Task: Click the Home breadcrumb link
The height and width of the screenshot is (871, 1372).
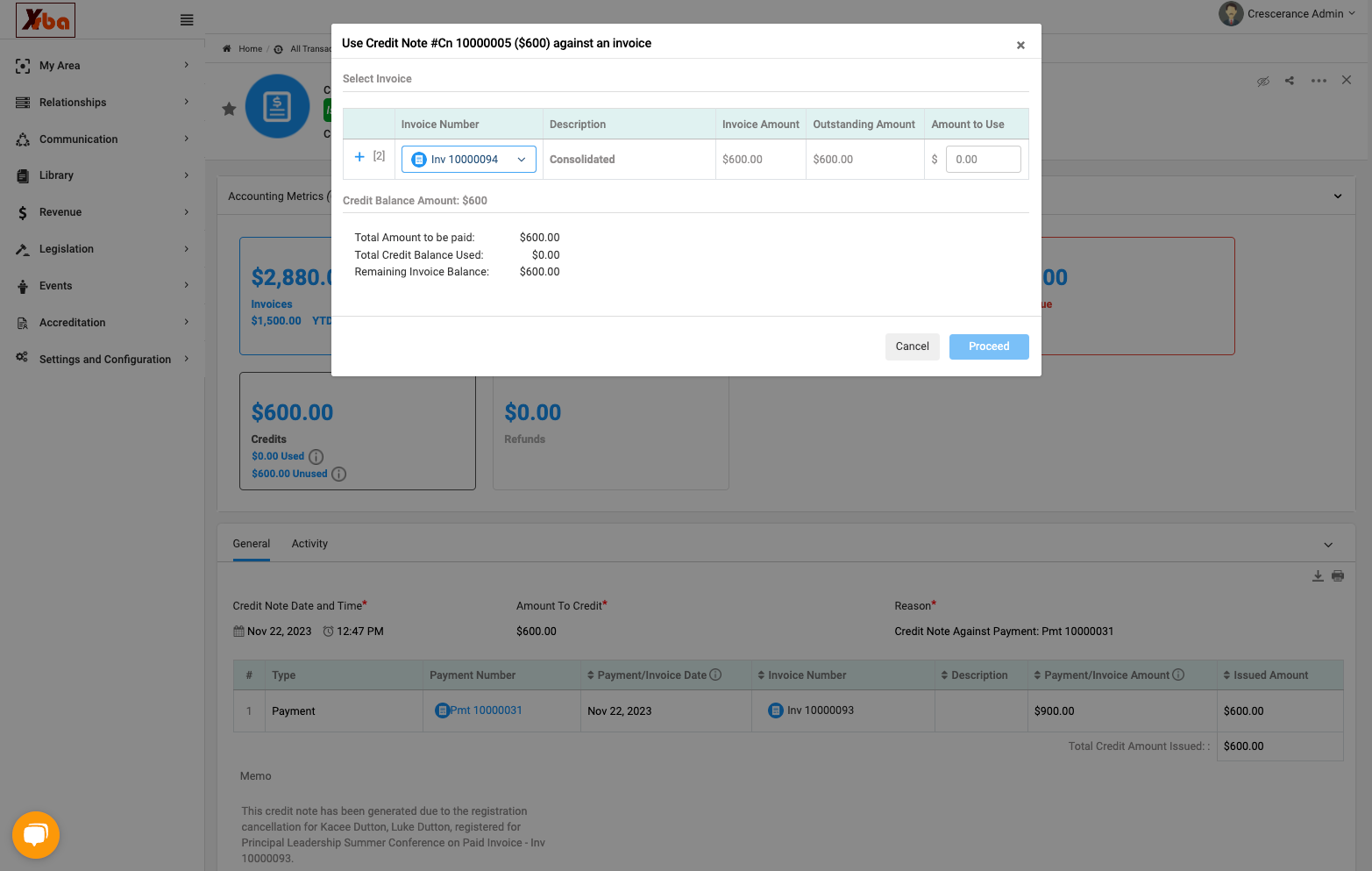Action: tap(250, 49)
